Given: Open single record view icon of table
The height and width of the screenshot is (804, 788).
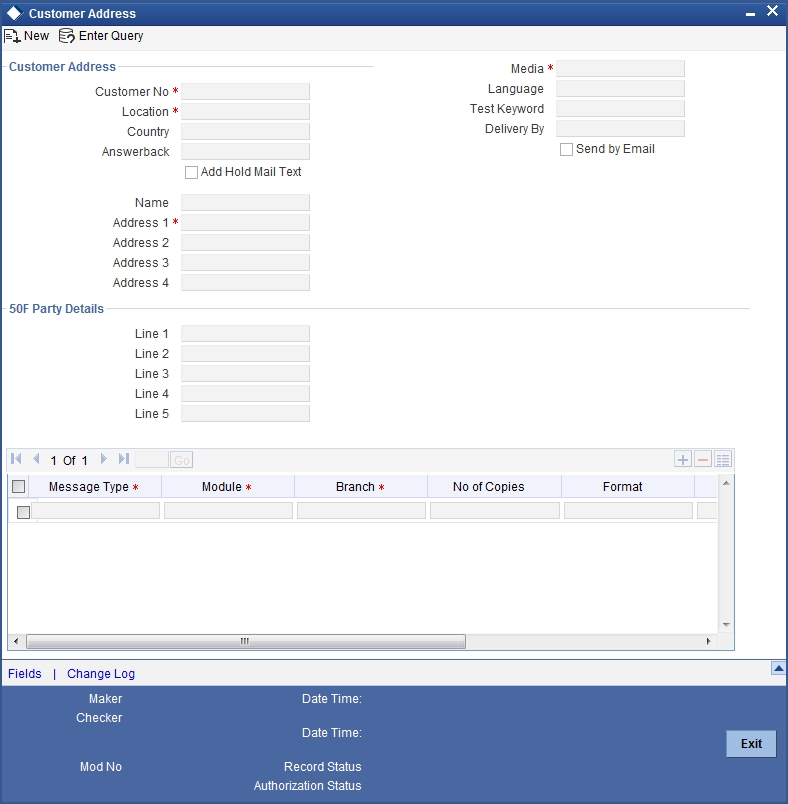Looking at the screenshot, I should pos(723,459).
